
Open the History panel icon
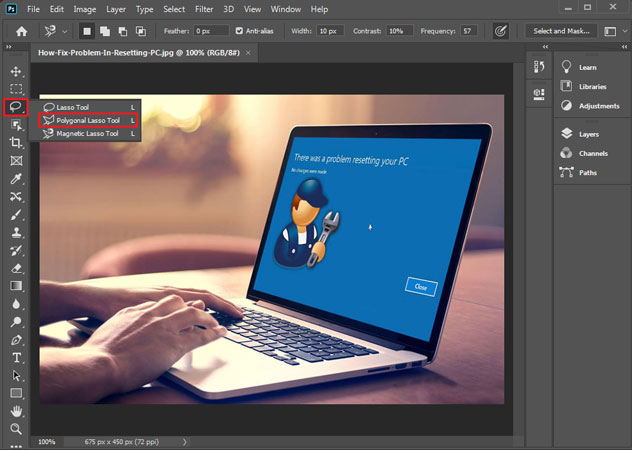537,68
